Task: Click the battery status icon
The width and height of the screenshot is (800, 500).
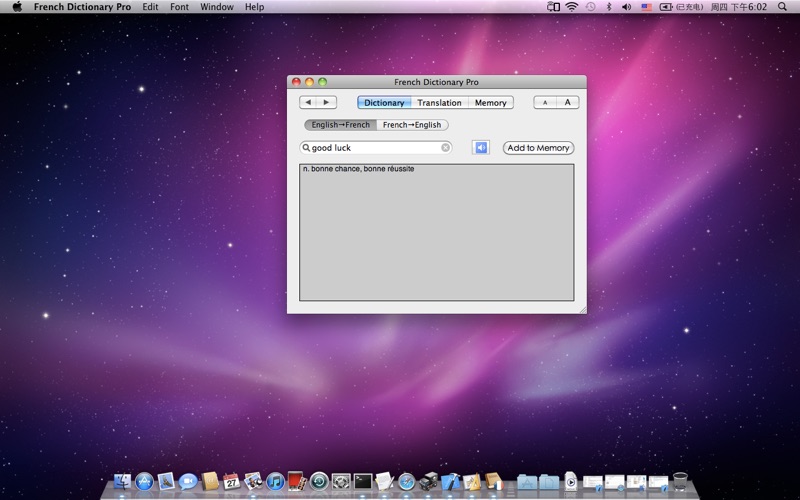Action: pos(666,7)
